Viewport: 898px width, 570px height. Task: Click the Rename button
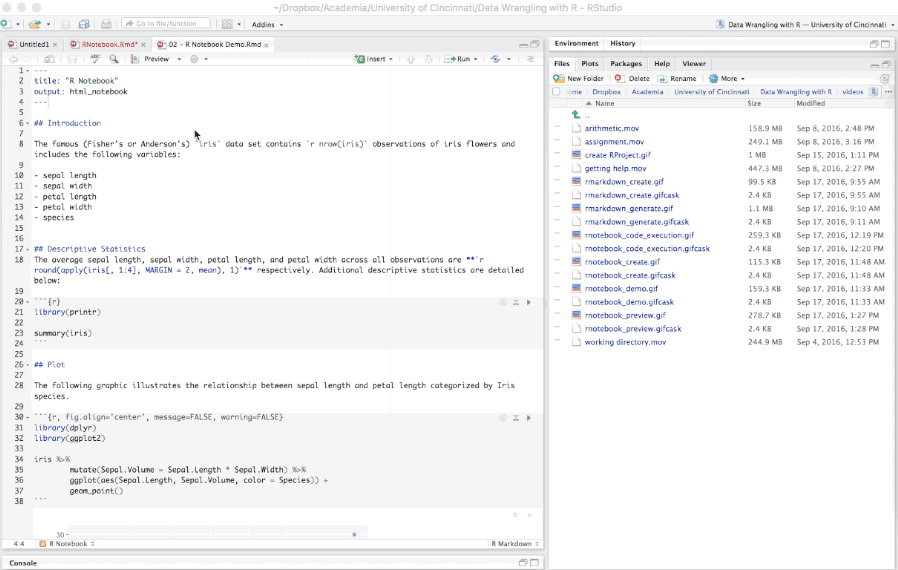(677, 78)
